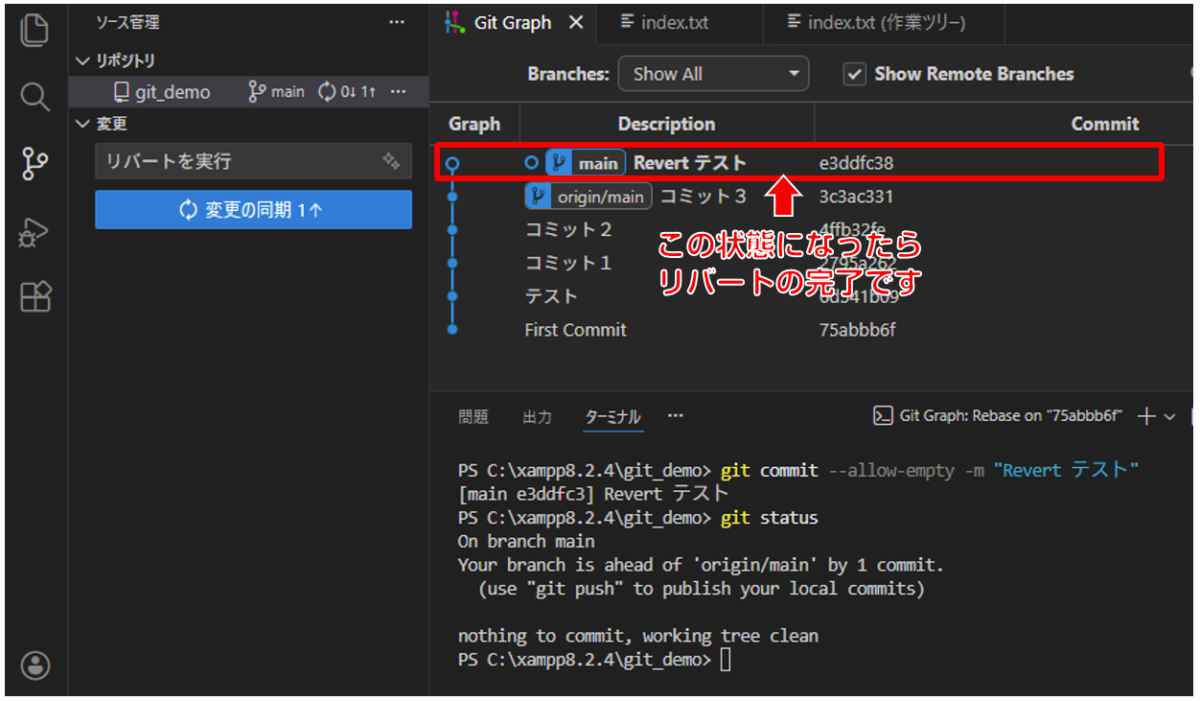This screenshot has height=701, width=1200.
Task: Open Run and Debug view
Action: [34, 232]
